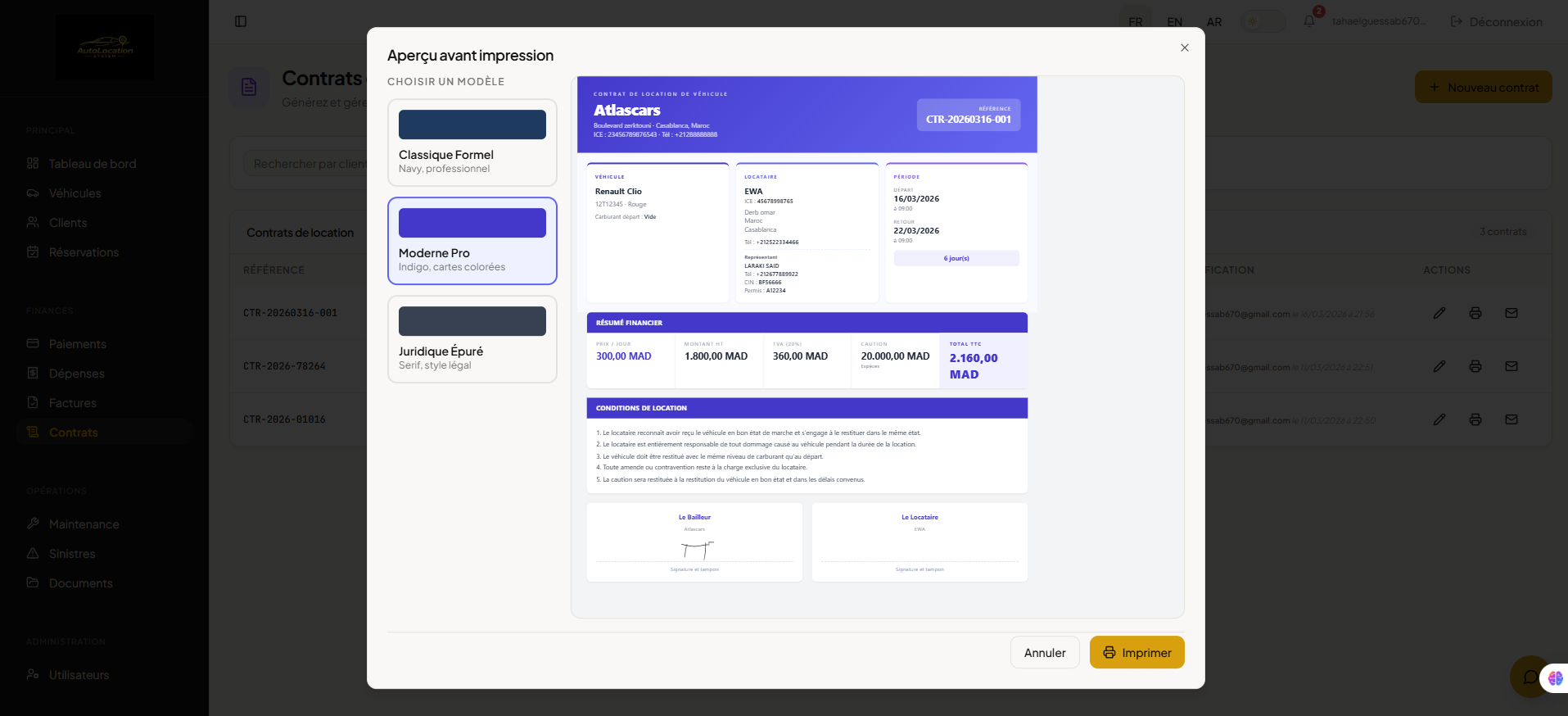Open the chat support bubble
1568x716 pixels.
click(1530, 677)
